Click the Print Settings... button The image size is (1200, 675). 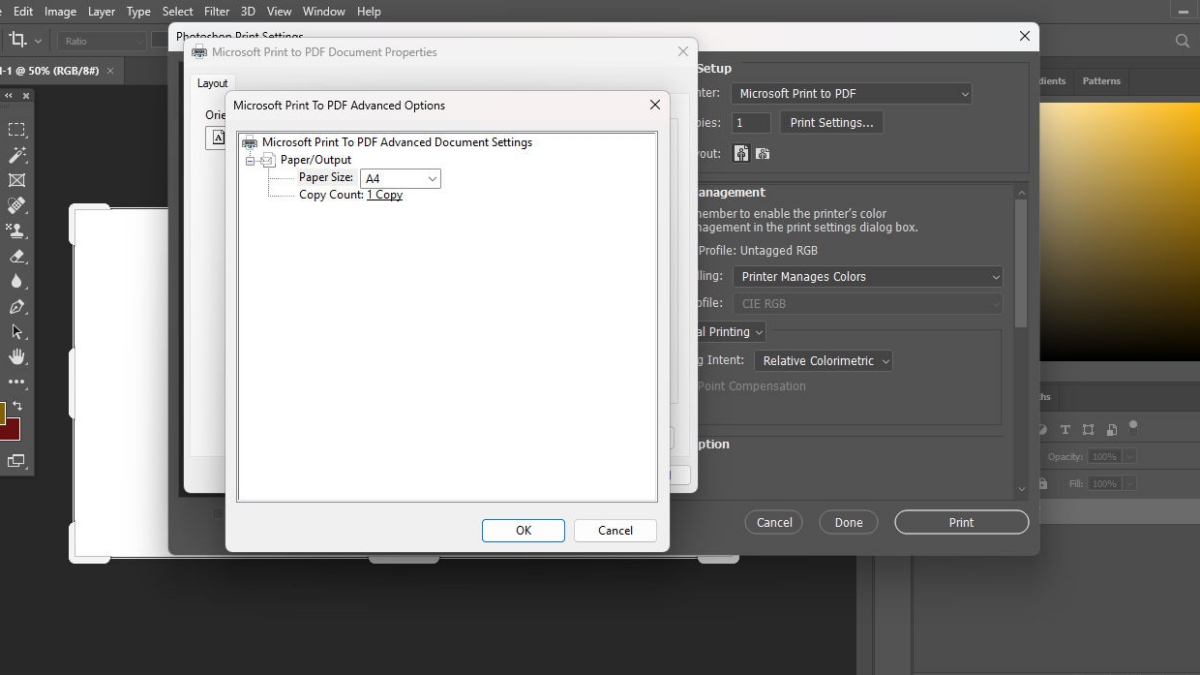pyautogui.click(x=831, y=123)
